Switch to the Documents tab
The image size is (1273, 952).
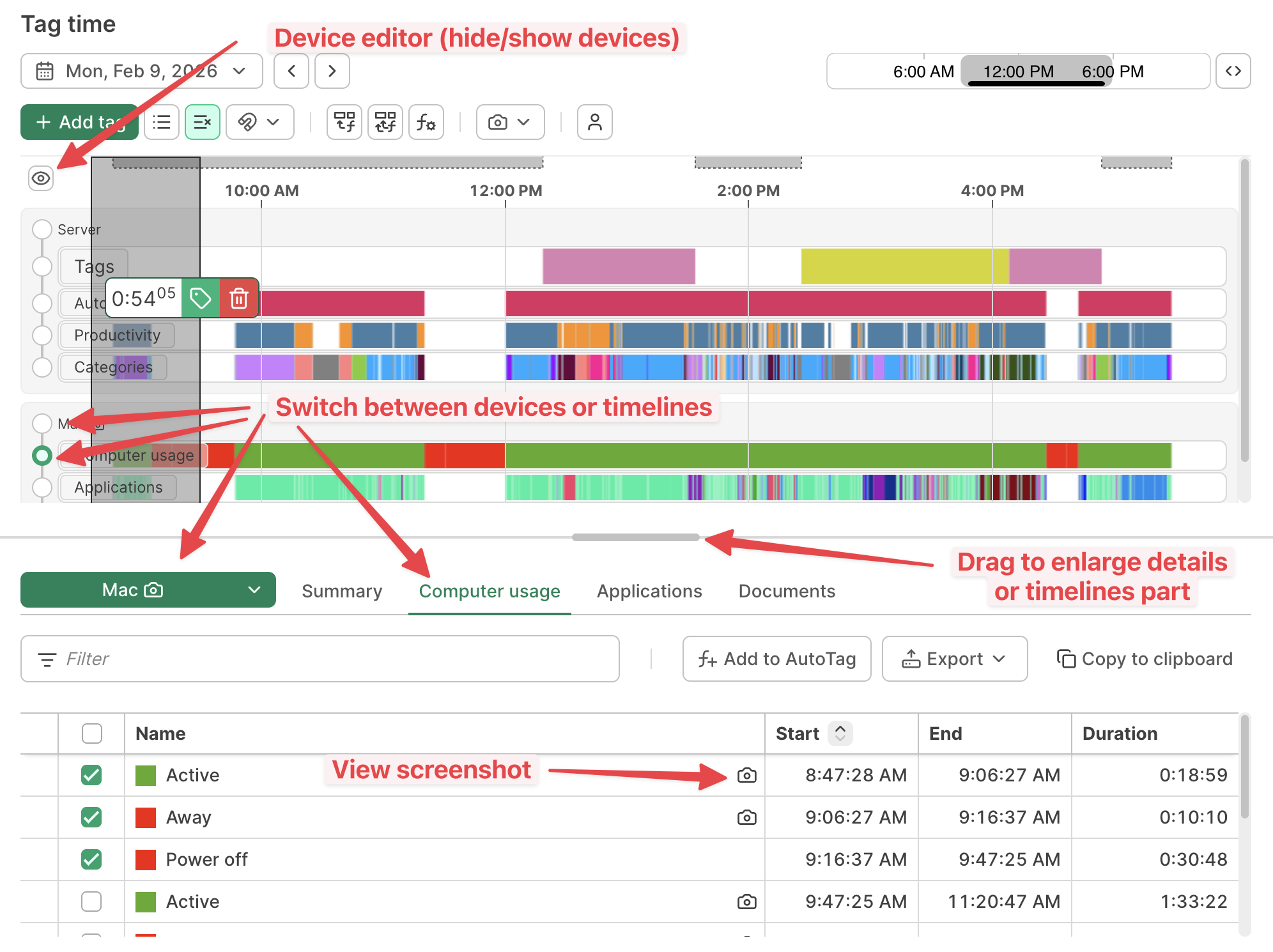click(x=787, y=591)
